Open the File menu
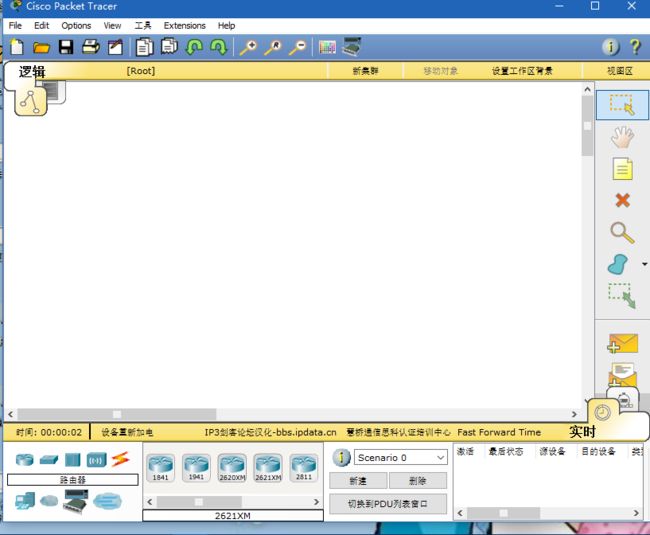The height and width of the screenshot is (535, 650). 15,26
